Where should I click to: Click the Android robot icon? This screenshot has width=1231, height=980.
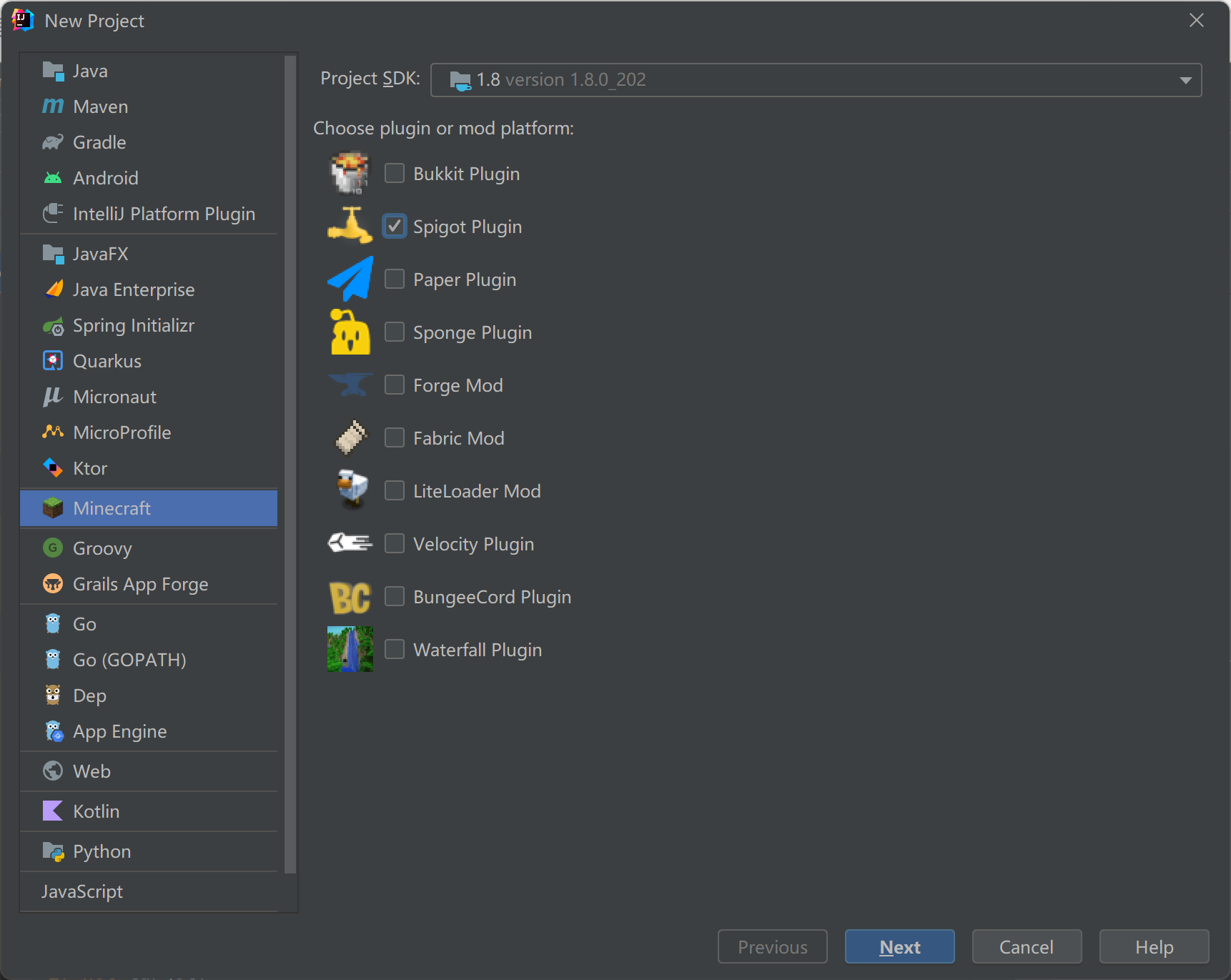coord(53,178)
